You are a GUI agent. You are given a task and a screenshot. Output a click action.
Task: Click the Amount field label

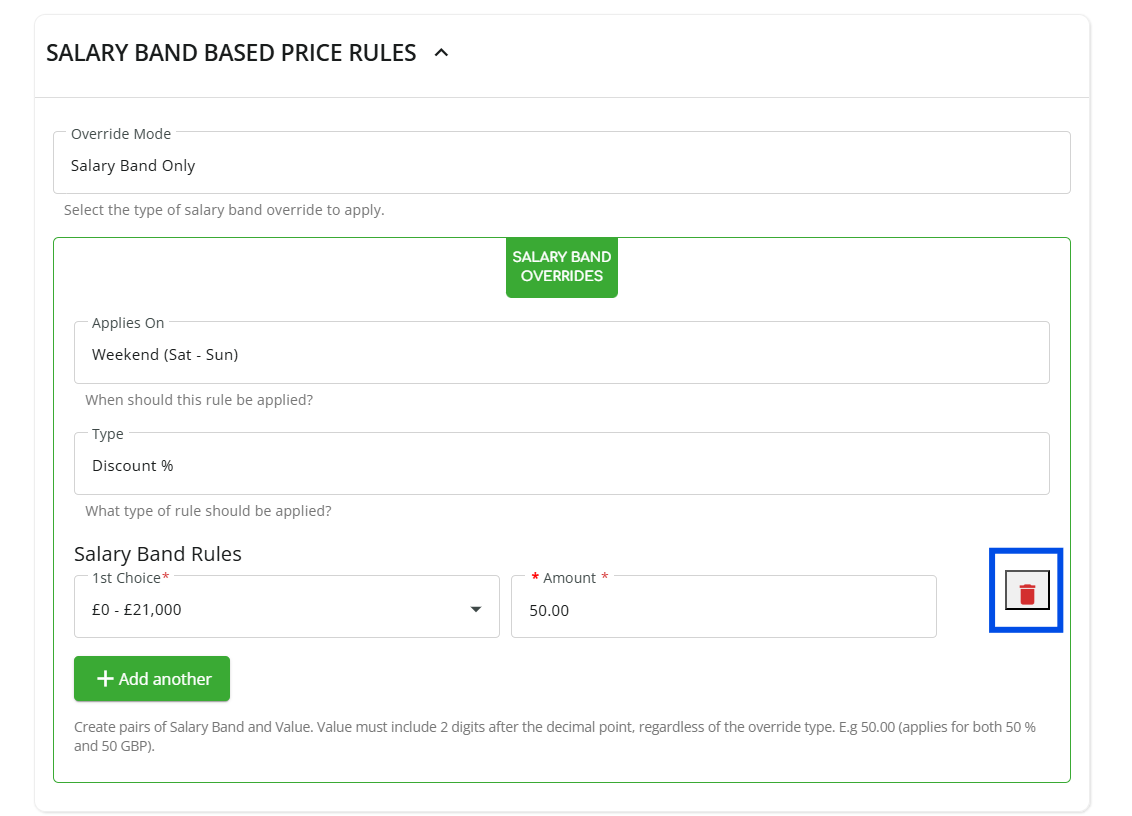click(x=569, y=578)
